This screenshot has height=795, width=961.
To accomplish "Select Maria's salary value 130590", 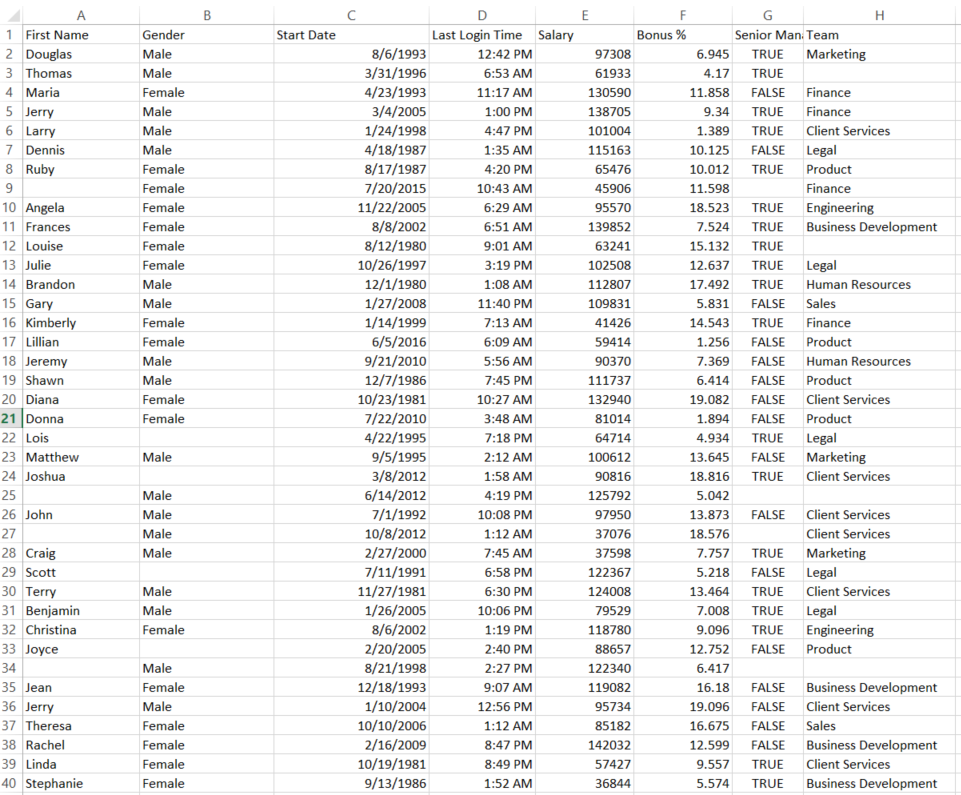I will pos(585,92).
